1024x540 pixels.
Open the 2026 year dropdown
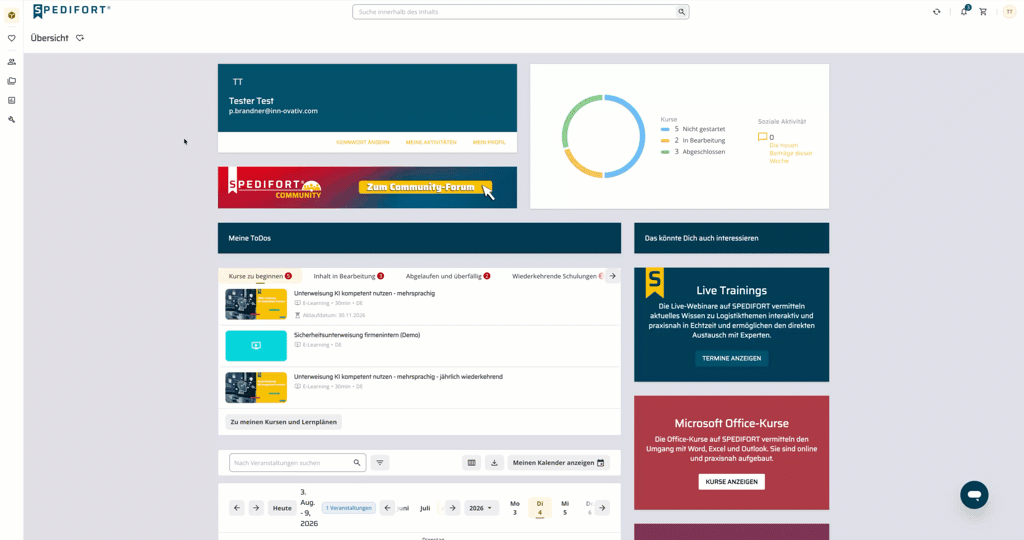[x=481, y=507]
